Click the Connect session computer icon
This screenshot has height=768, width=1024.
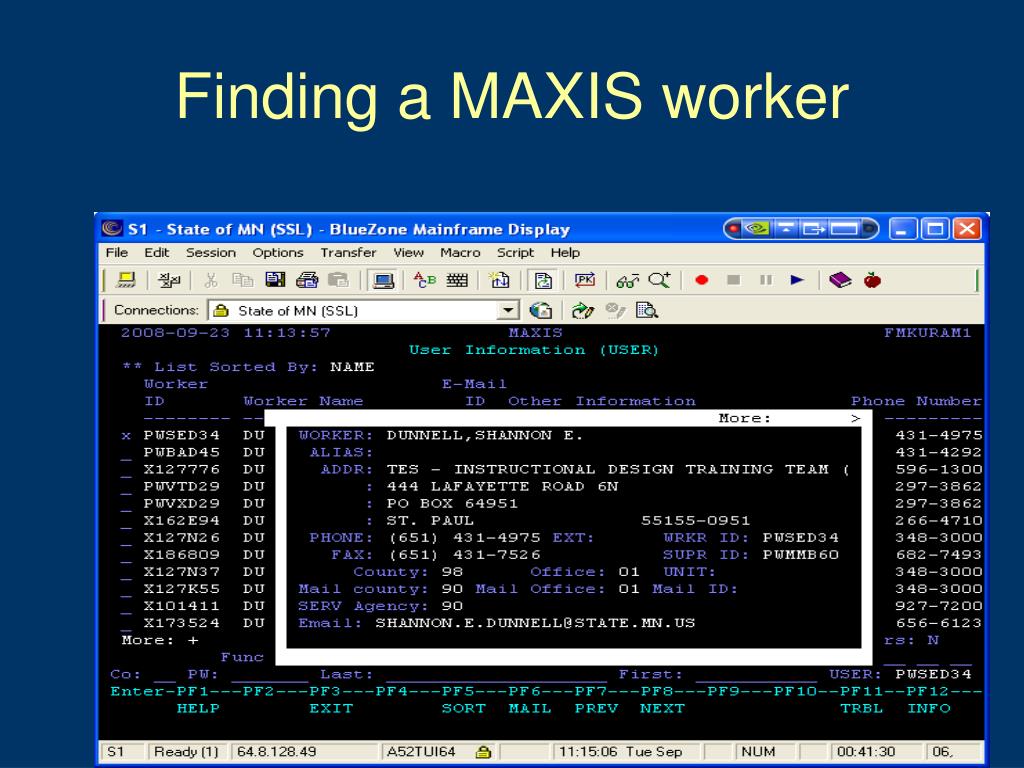(125, 280)
